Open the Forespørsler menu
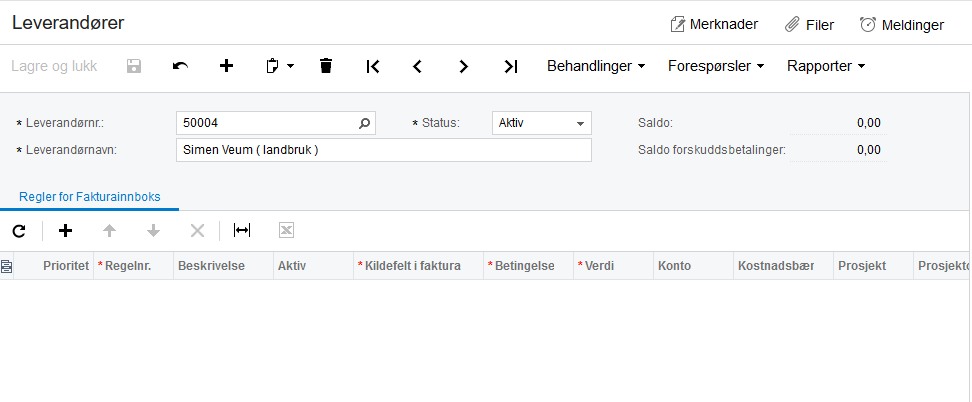The height and width of the screenshot is (402, 972). point(716,66)
